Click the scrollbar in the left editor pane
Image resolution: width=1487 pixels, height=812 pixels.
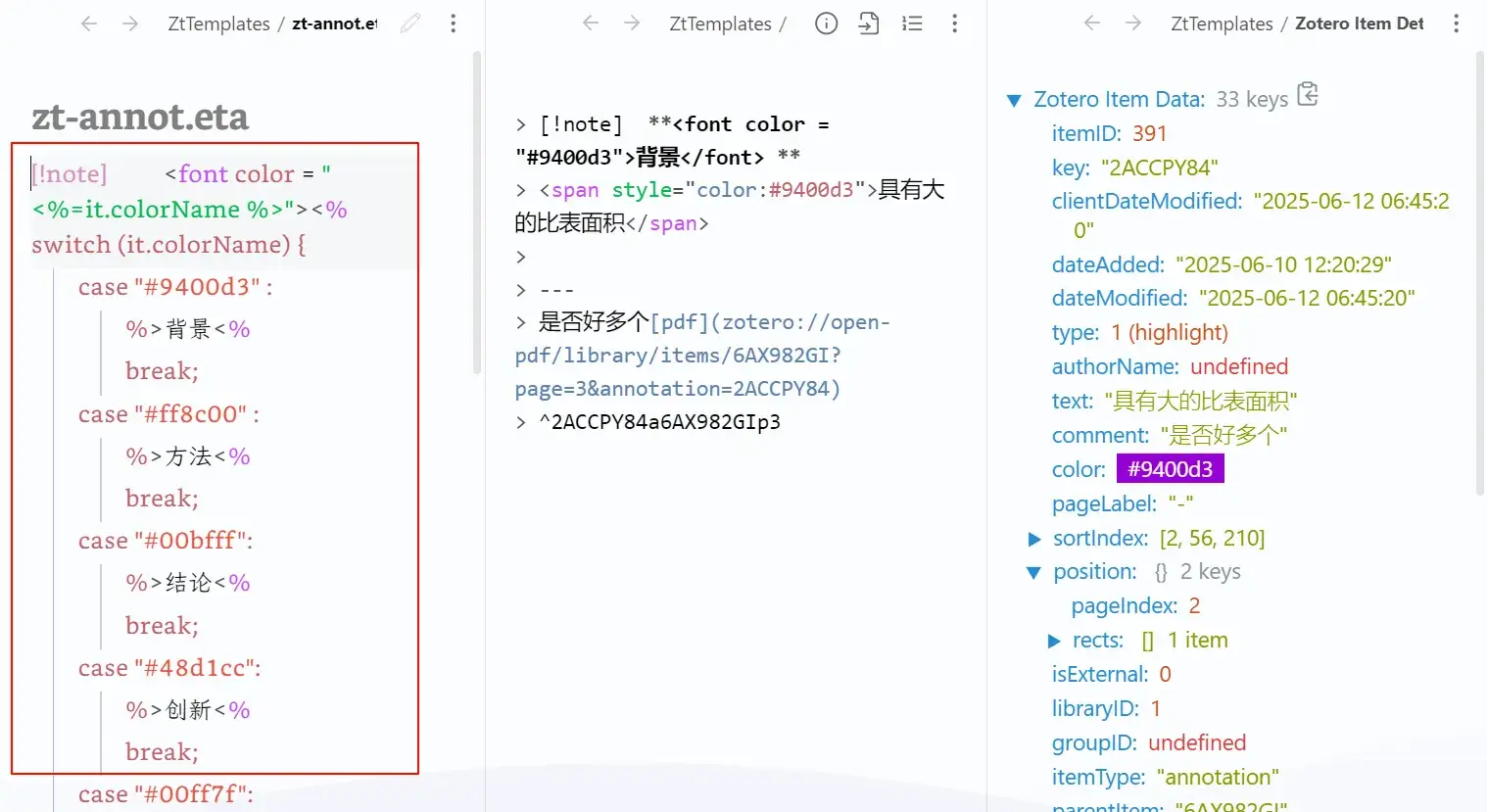tap(477, 212)
